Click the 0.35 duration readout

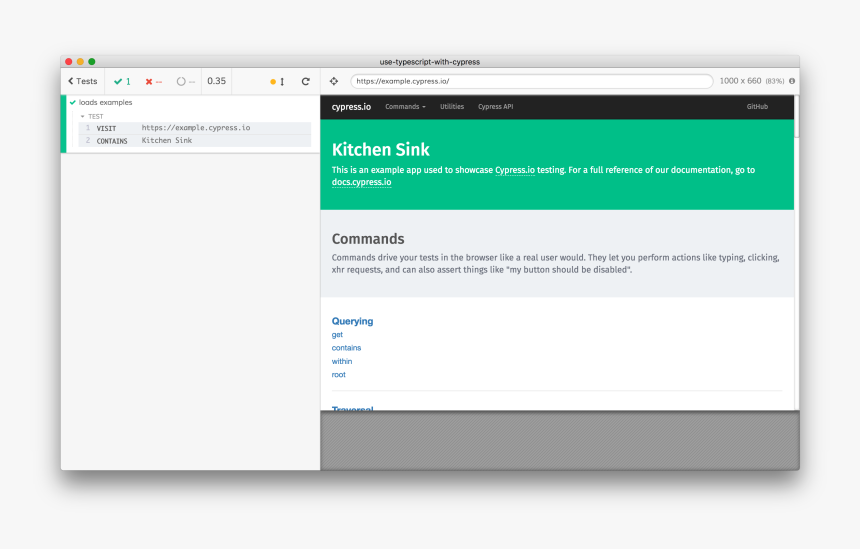point(217,81)
